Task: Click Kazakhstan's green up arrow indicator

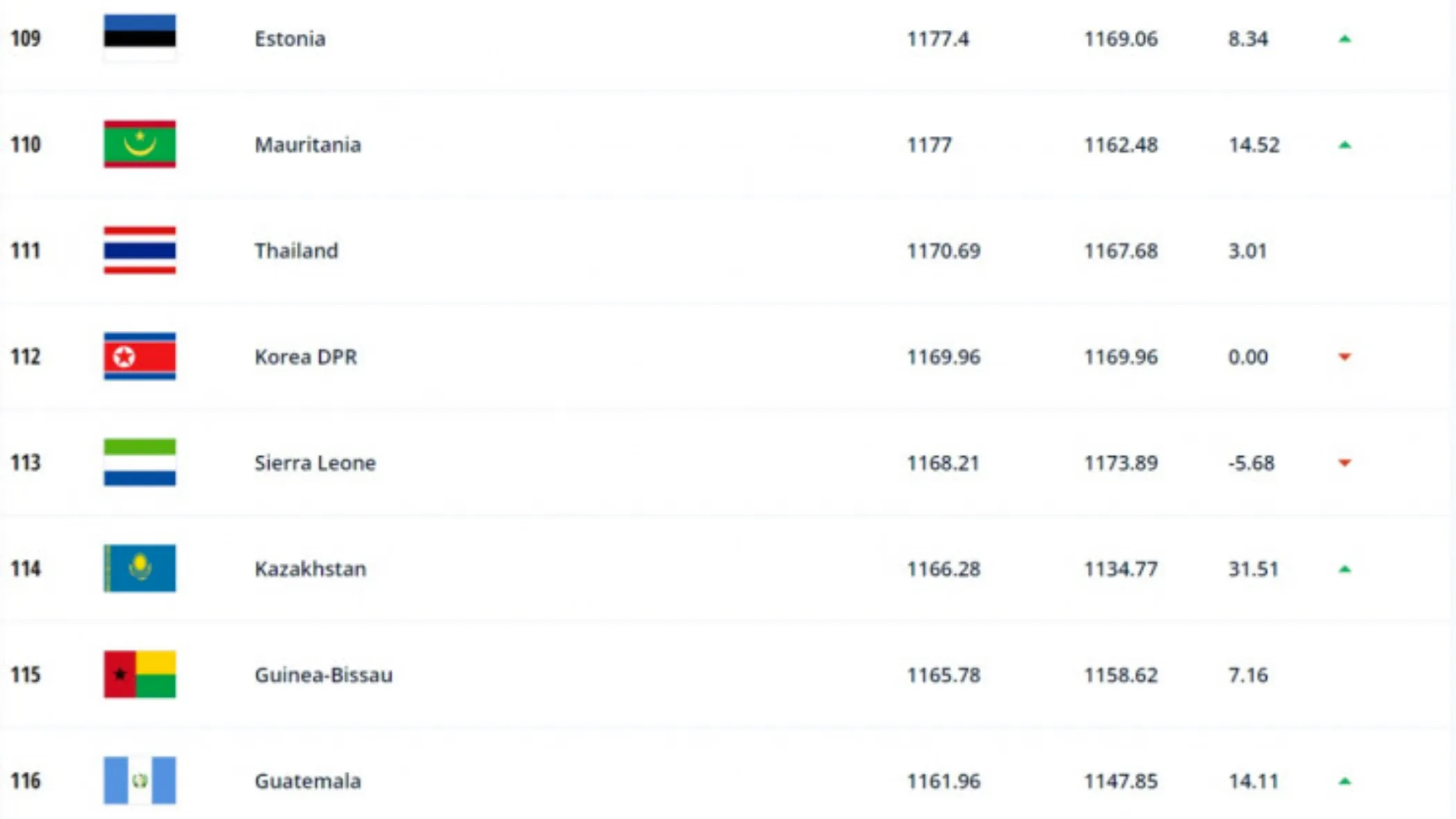Action: point(1344,569)
